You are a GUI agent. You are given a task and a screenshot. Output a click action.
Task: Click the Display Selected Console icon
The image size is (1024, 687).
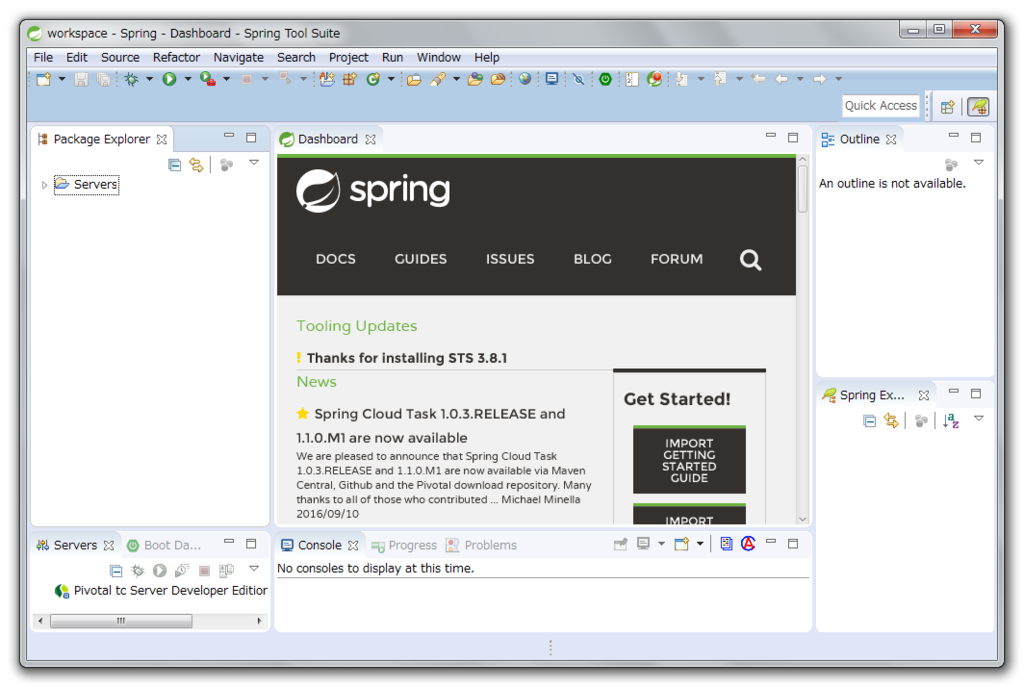(x=643, y=543)
